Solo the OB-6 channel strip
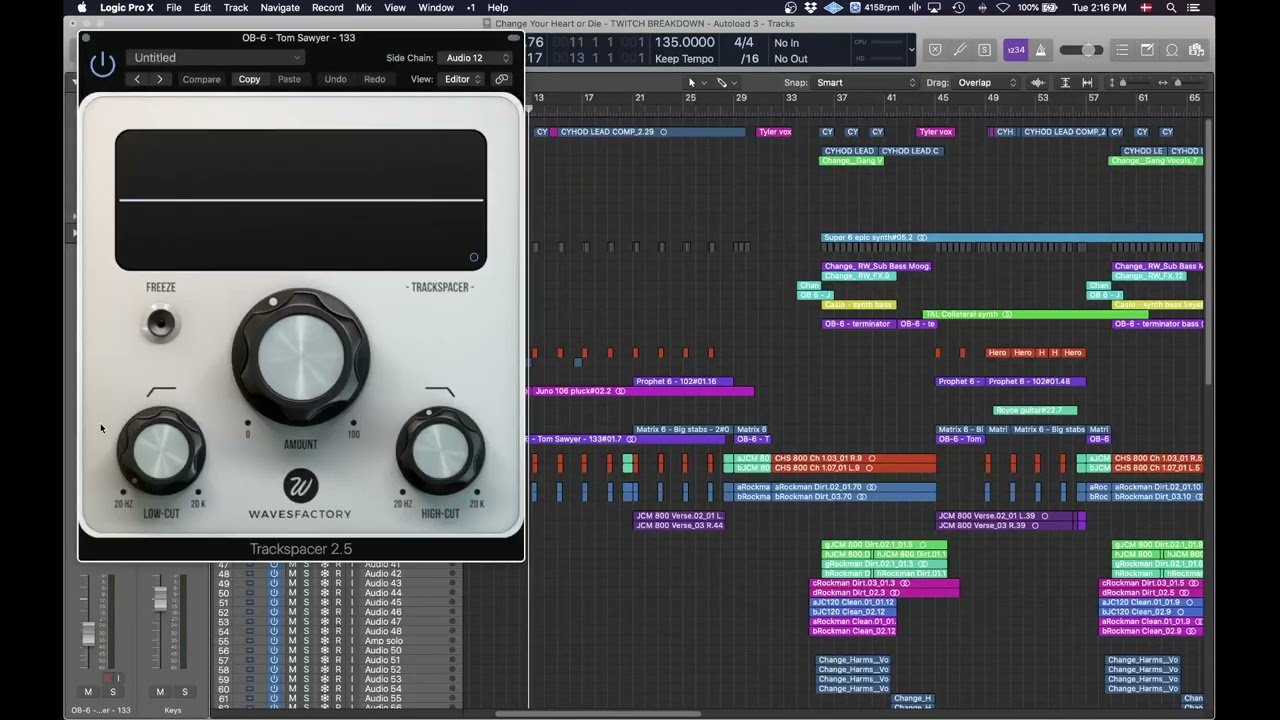 (113, 692)
